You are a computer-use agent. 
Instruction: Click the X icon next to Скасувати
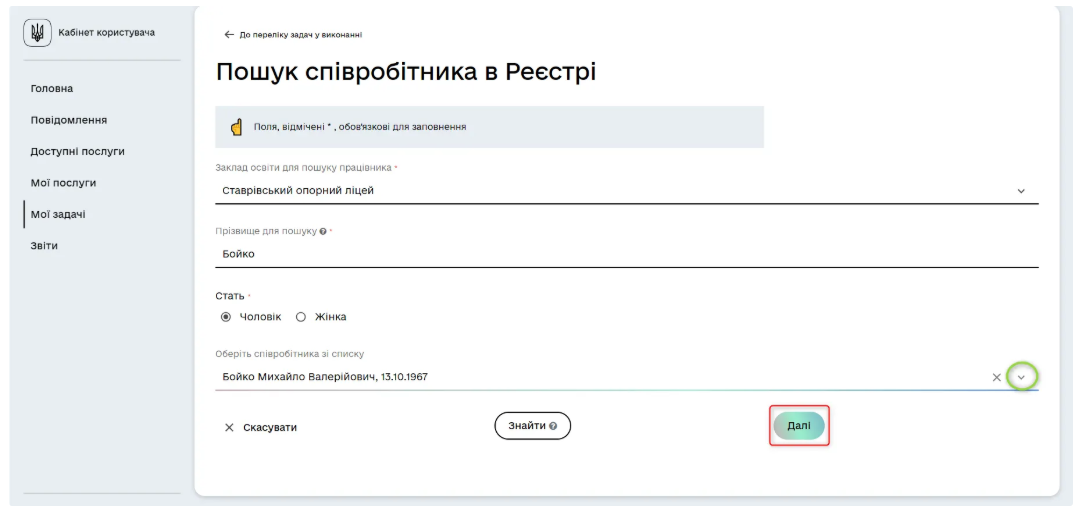tap(229, 427)
